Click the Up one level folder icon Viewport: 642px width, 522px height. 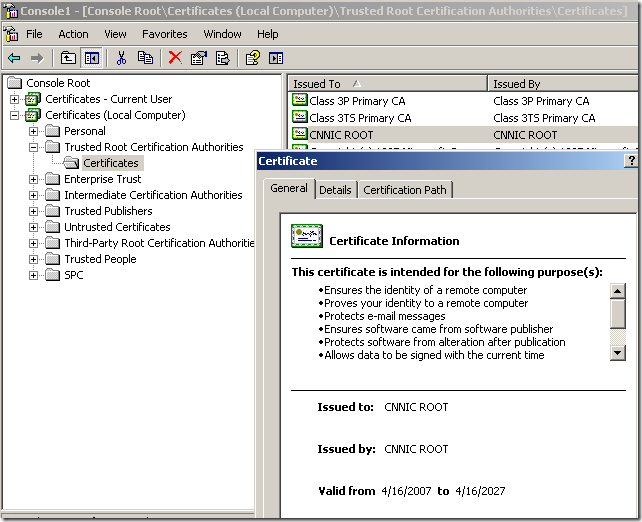[68, 58]
